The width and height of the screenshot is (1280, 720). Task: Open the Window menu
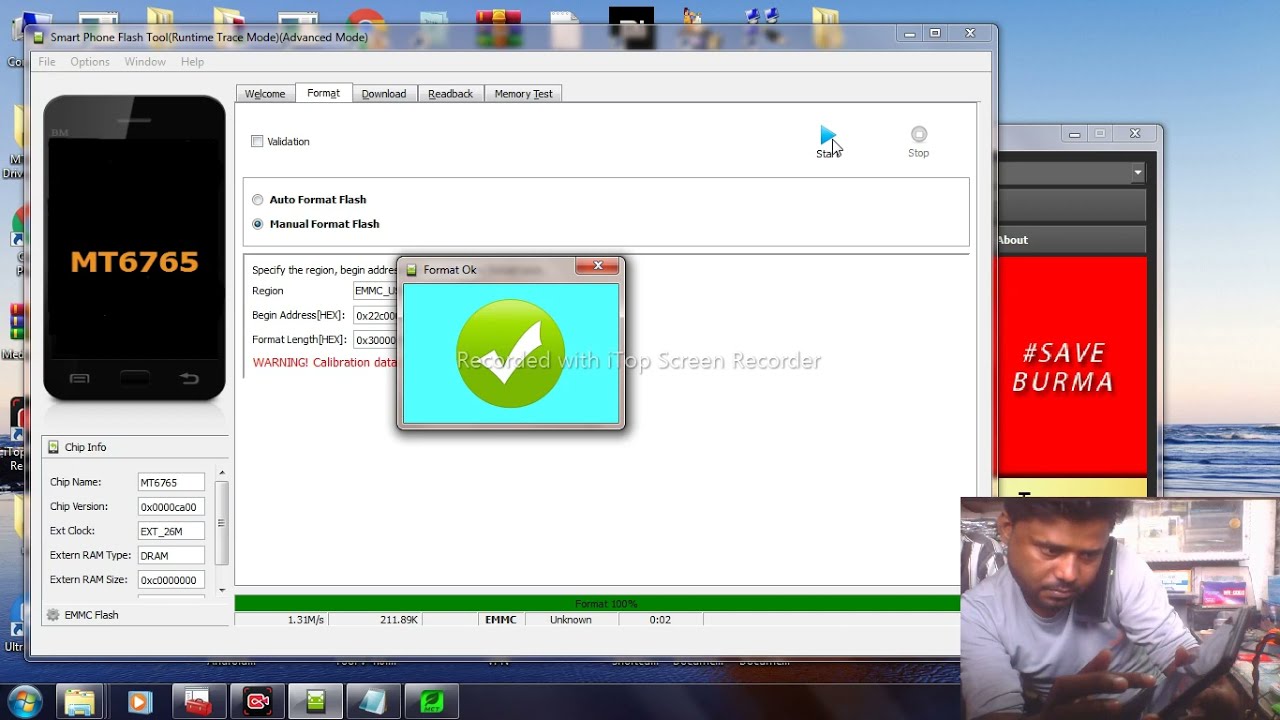[145, 62]
